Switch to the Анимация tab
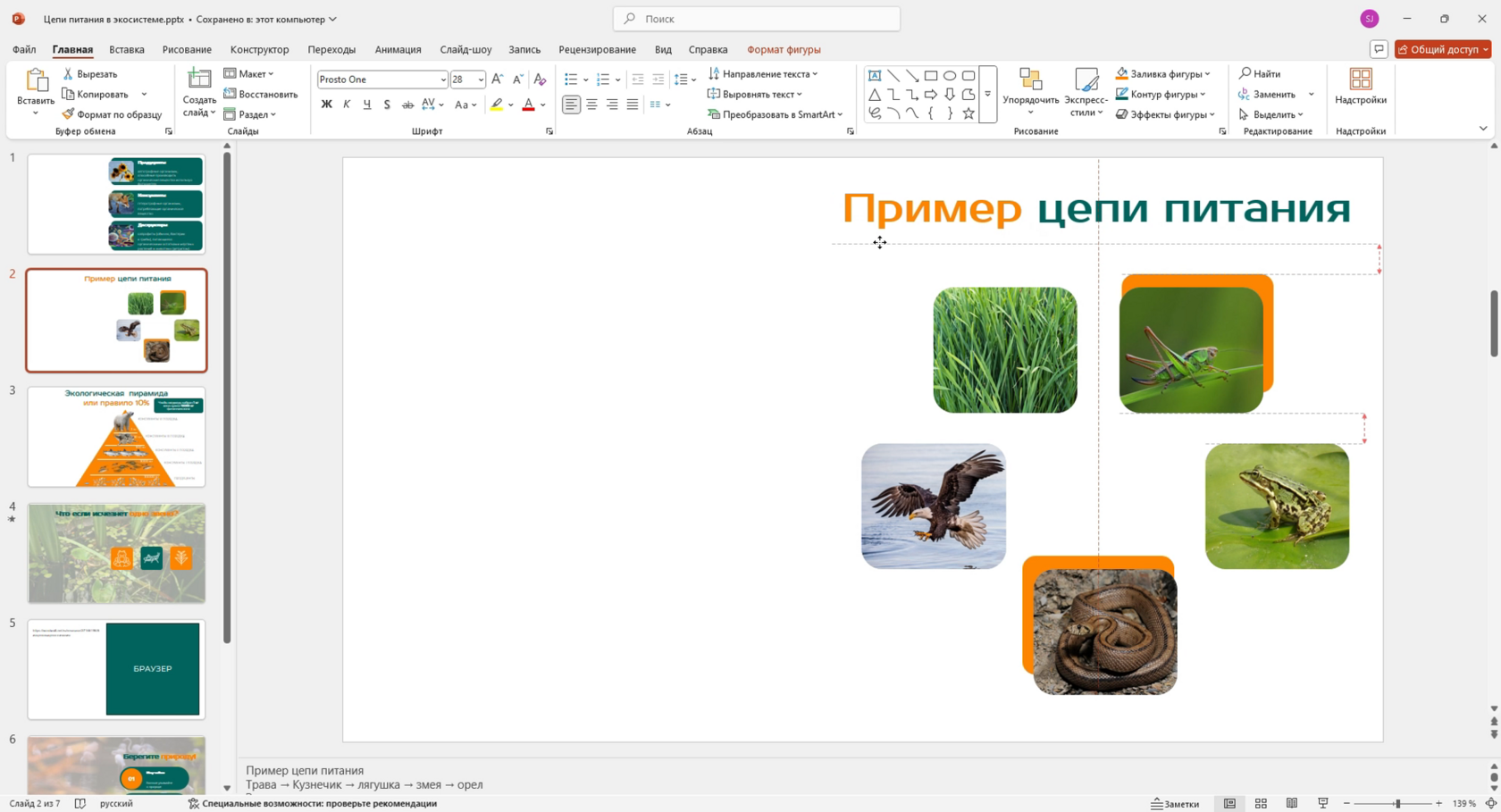The height and width of the screenshot is (812, 1501). pos(398,49)
